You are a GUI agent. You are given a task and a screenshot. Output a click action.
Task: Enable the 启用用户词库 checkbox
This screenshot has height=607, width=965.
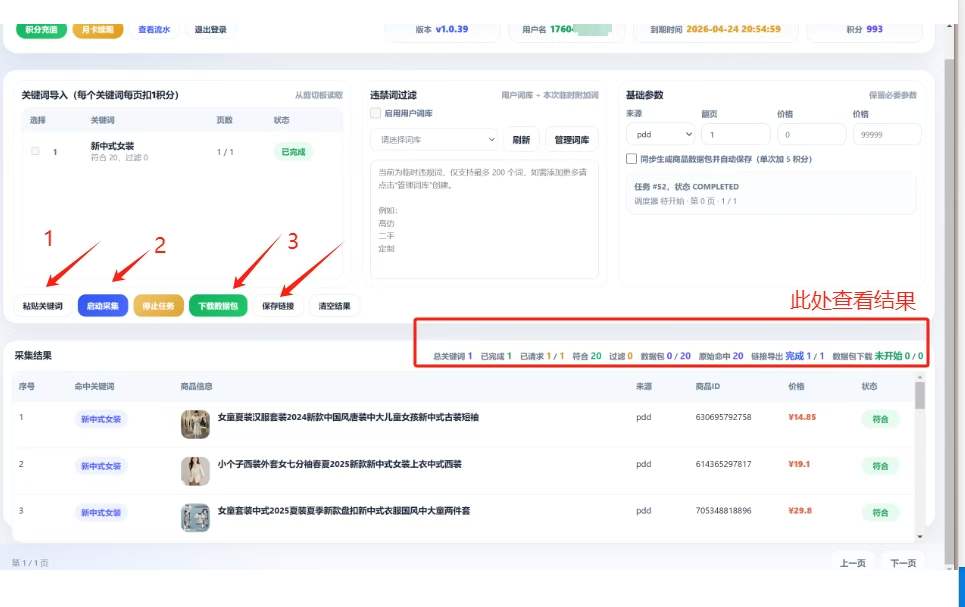click(375, 113)
